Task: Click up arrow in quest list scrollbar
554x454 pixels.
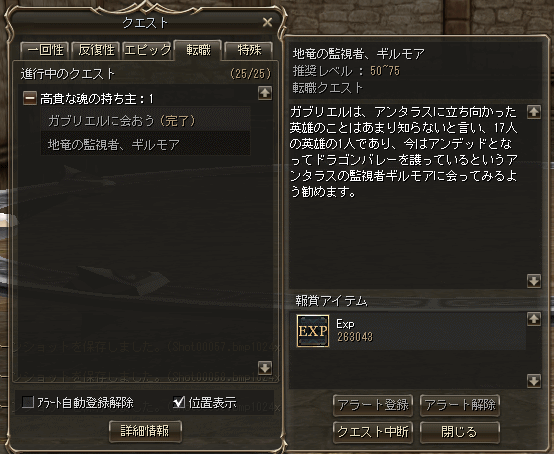Action: pyautogui.click(x=265, y=93)
